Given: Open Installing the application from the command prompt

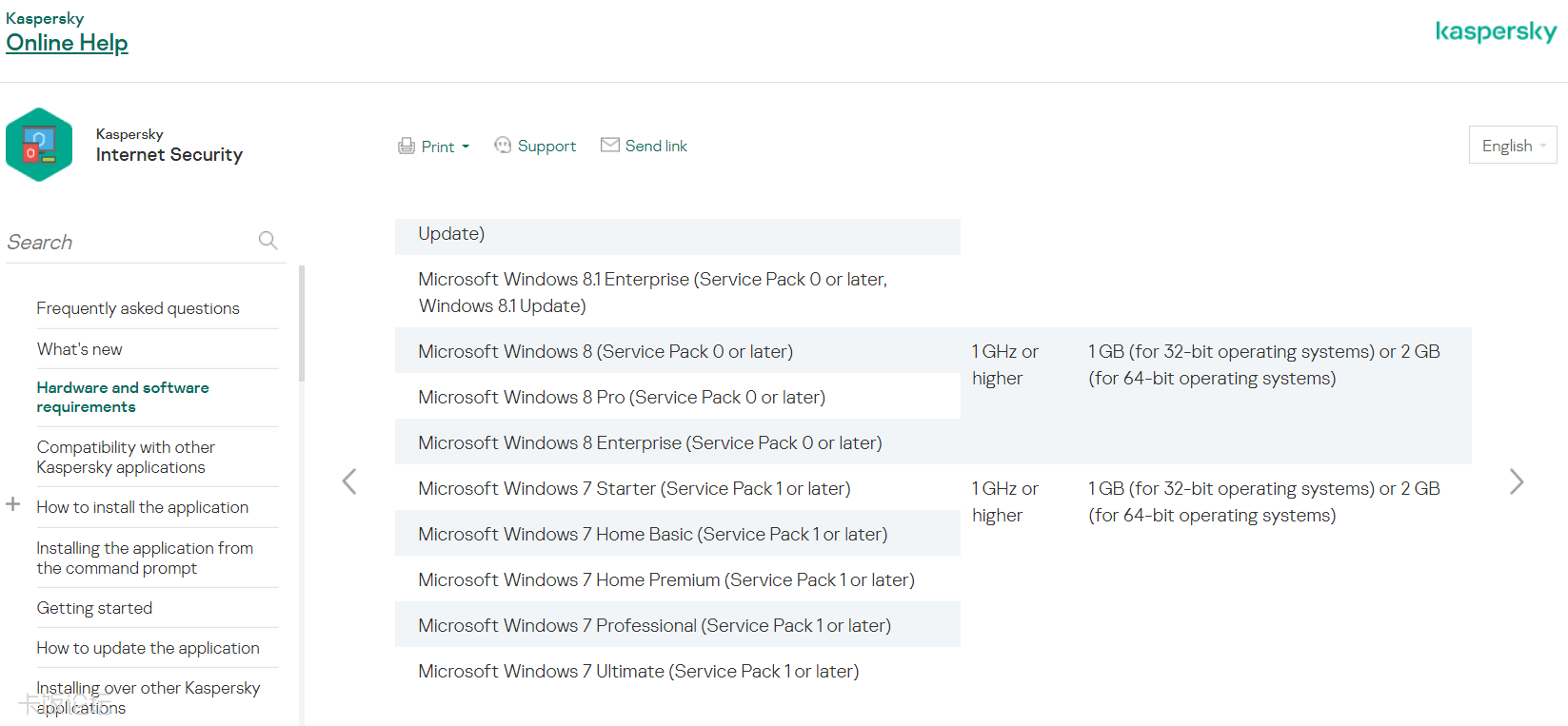Looking at the screenshot, I should 145,558.
